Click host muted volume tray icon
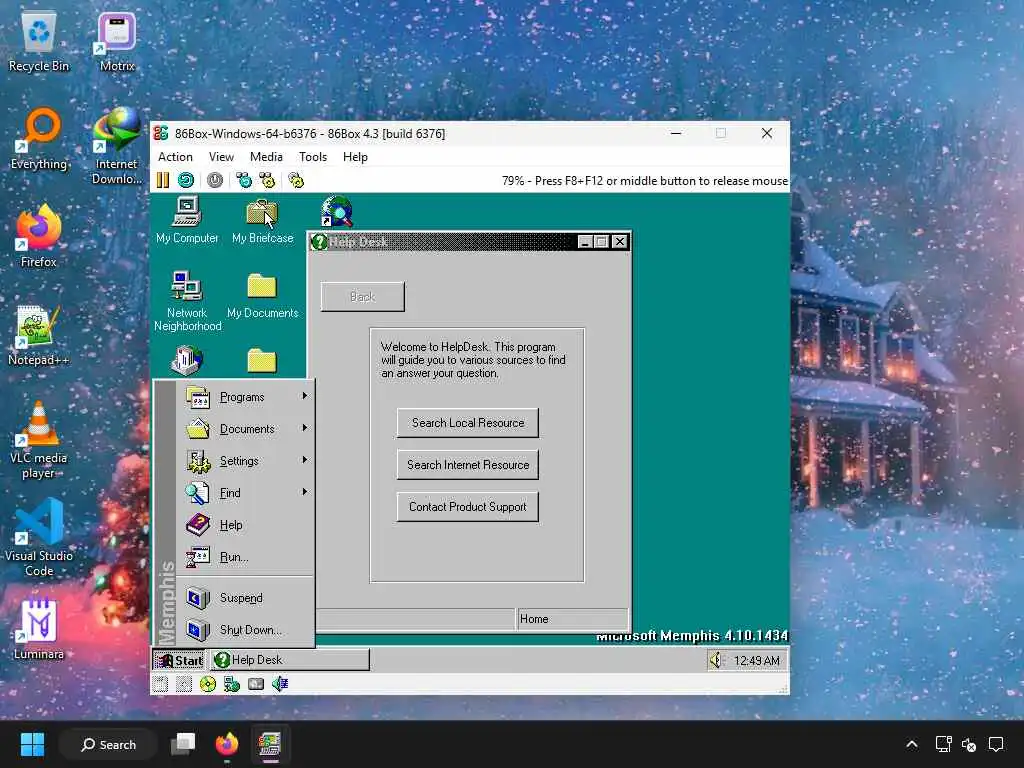The height and width of the screenshot is (768, 1024). point(969,744)
